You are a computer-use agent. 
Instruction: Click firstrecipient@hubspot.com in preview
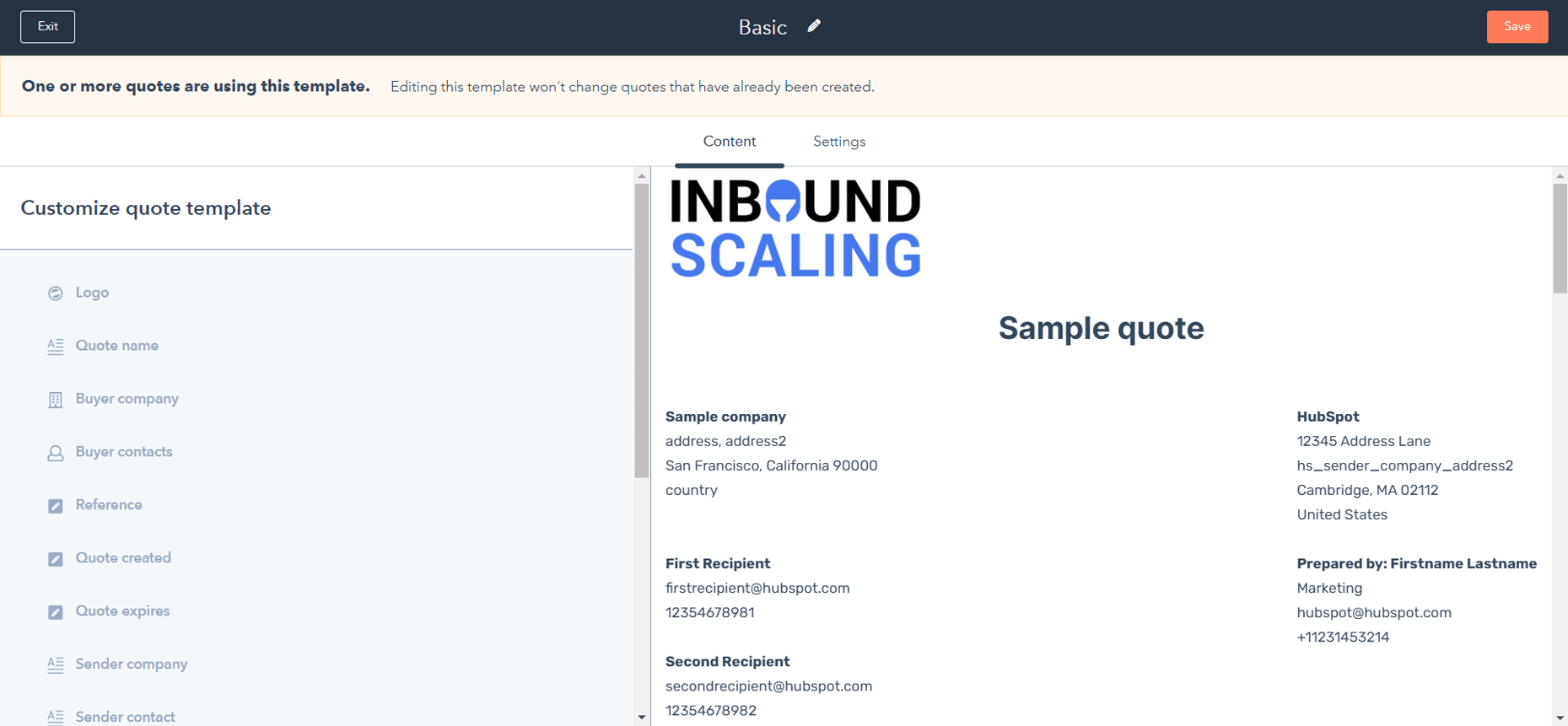coord(757,588)
